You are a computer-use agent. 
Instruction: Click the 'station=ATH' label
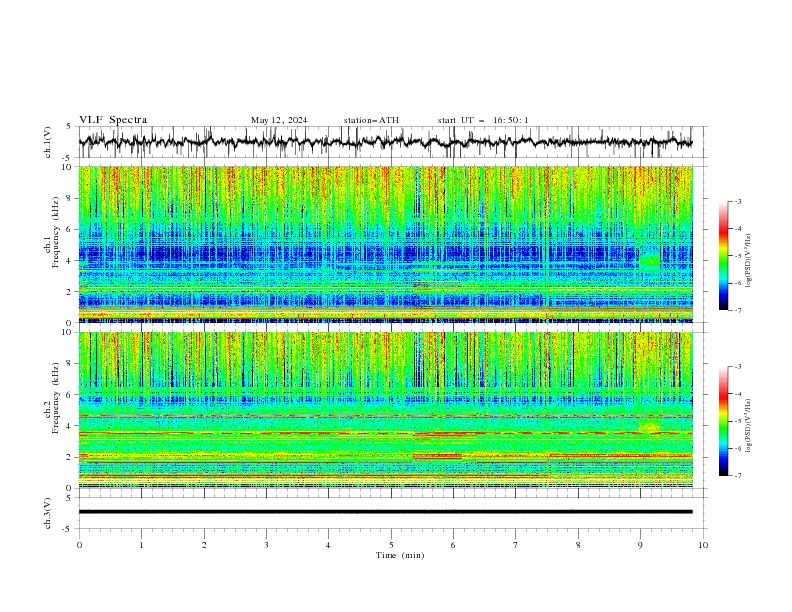click(x=371, y=120)
